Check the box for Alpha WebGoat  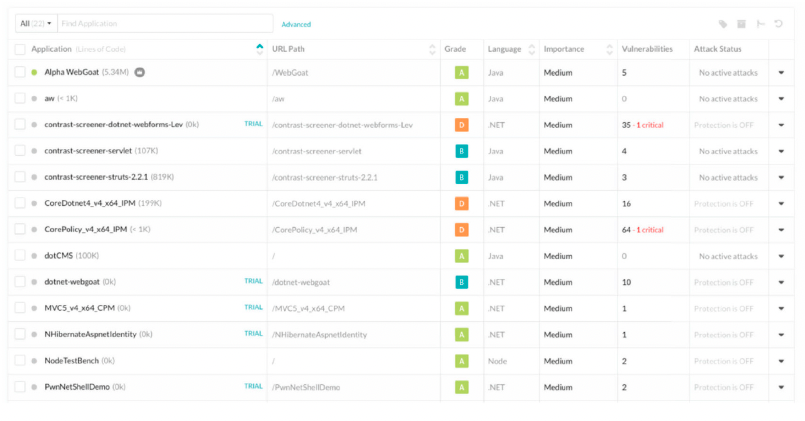click(x=20, y=72)
